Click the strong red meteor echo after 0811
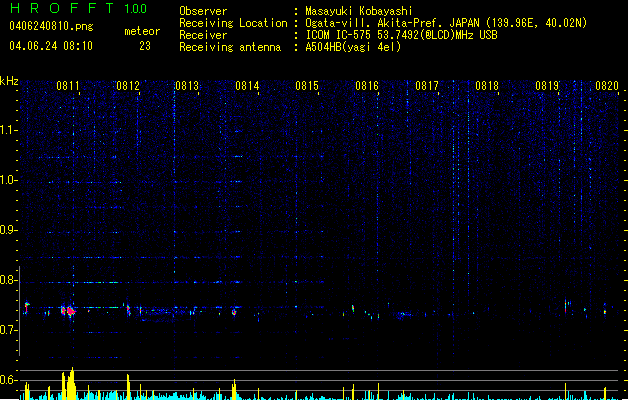The width and height of the screenshot is (629, 400). (71, 311)
